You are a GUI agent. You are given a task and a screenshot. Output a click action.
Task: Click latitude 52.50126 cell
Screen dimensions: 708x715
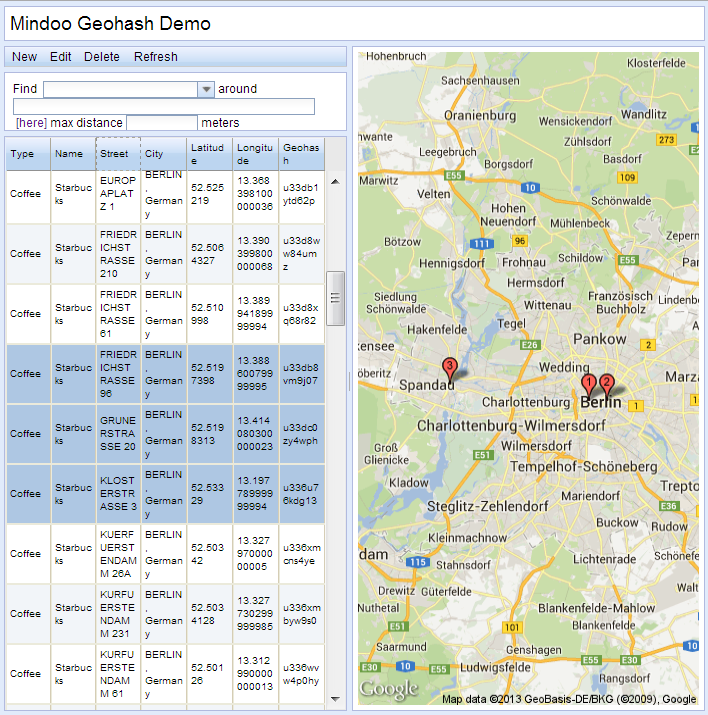click(210, 674)
